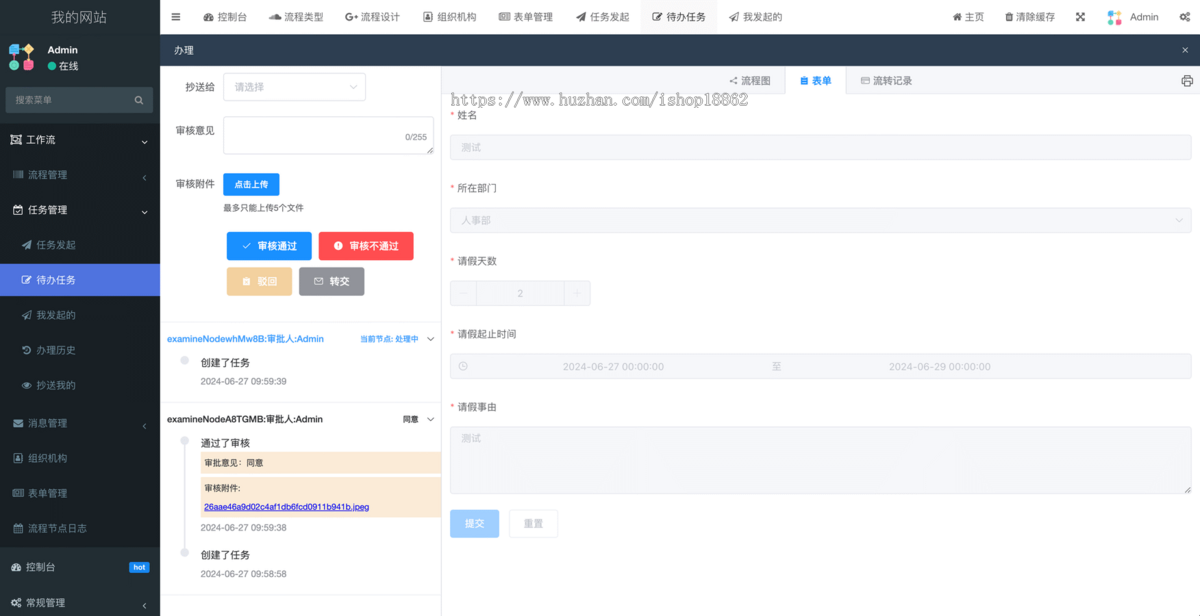Screen dimensions: 1200x616
Task: Open the 流程图 flow chart view
Action: pyautogui.click(x=755, y=81)
